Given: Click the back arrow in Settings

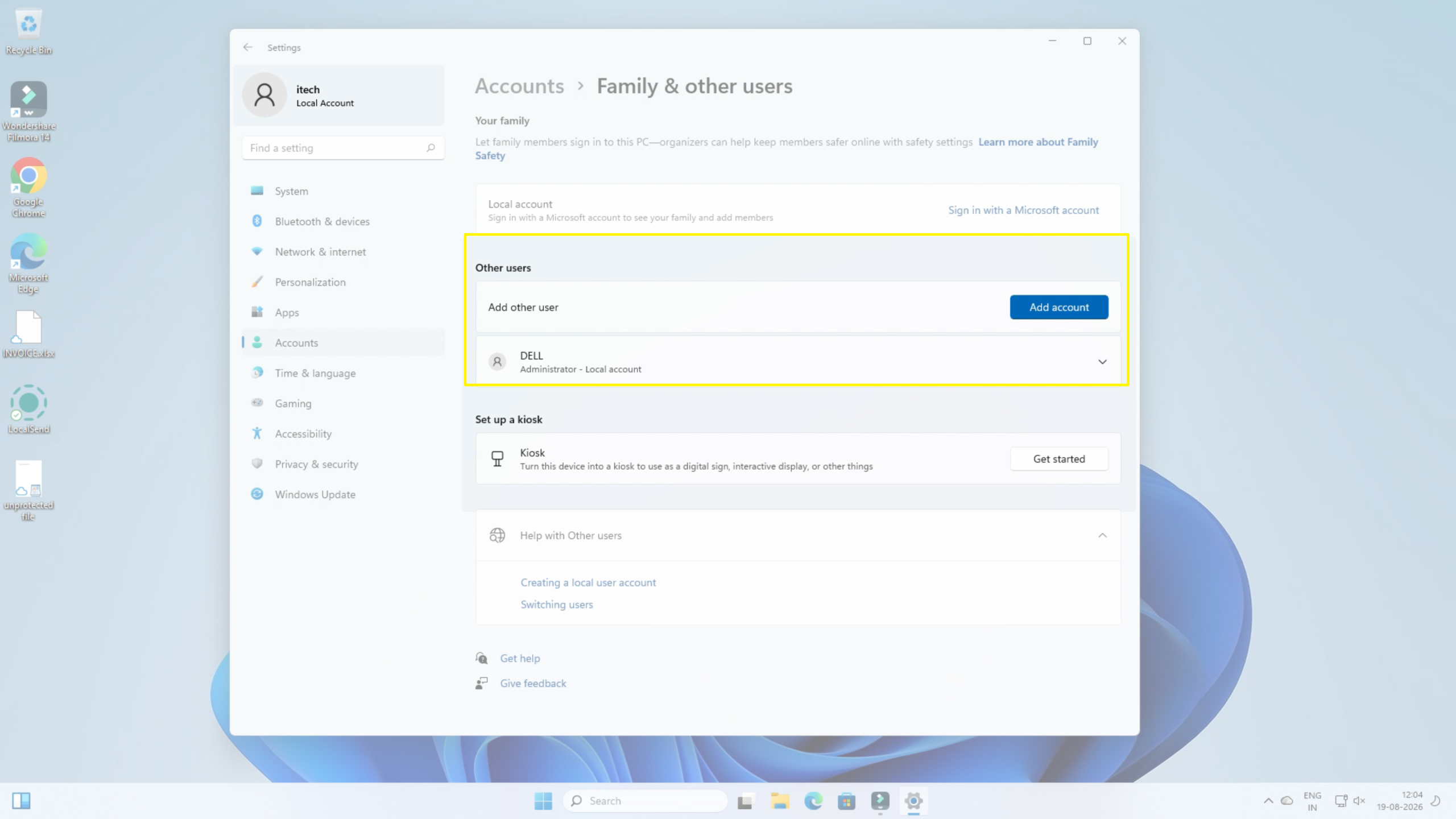Looking at the screenshot, I should pyautogui.click(x=247, y=47).
